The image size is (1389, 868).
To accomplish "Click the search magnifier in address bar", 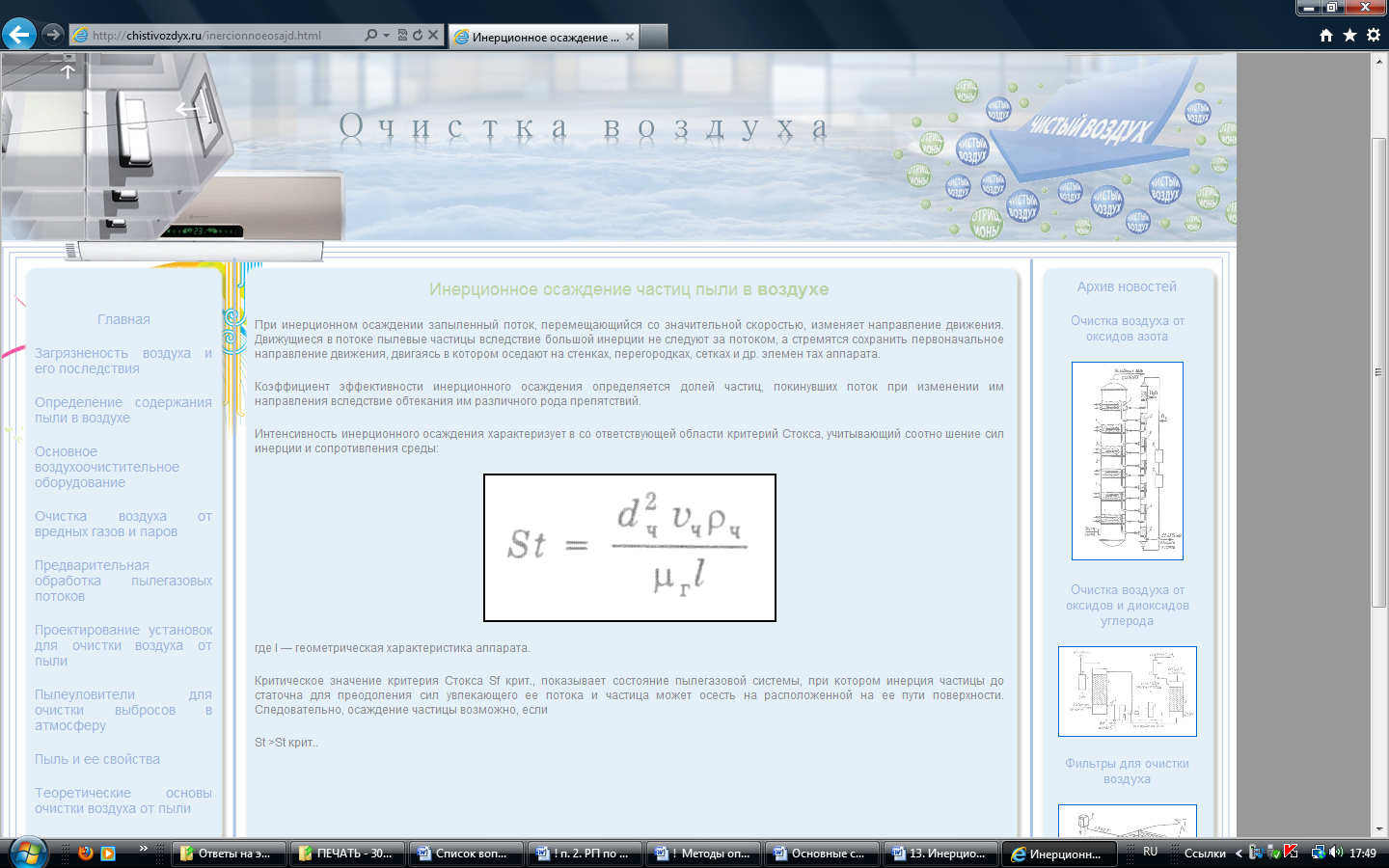I will coord(370,35).
